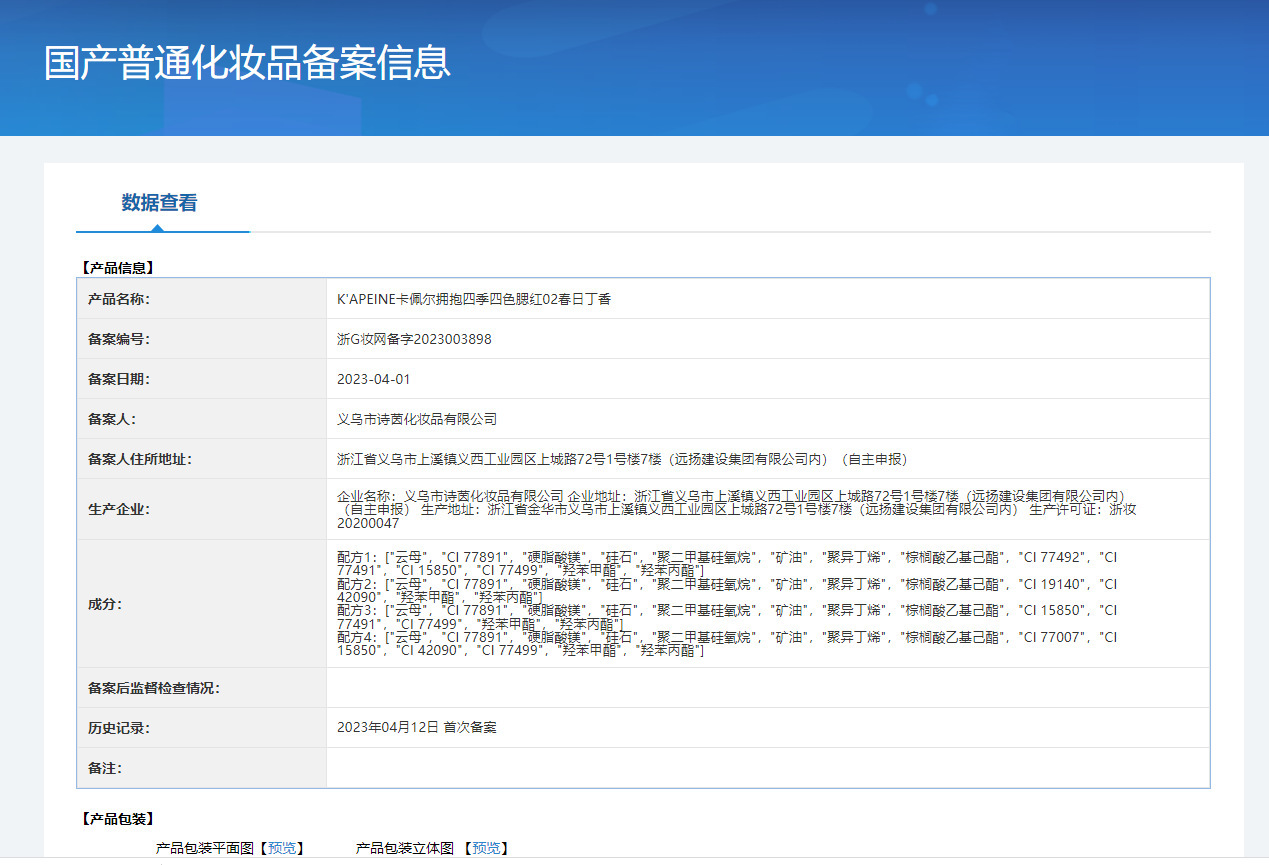Select product name K'APEINE卡佩尔拥抱四季四色腮红02春日丁香
1269x865 pixels.
pos(474,299)
